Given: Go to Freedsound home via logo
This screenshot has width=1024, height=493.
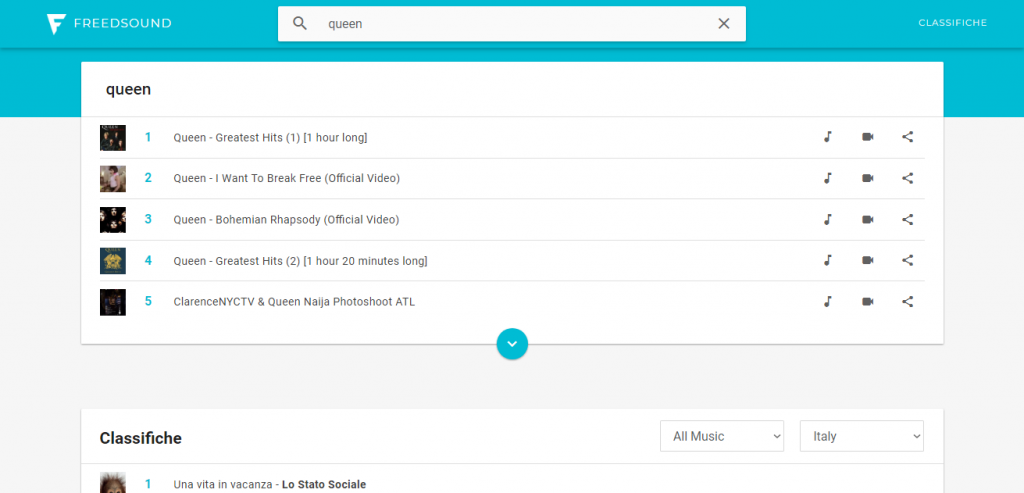Looking at the screenshot, I should pos(109,24).
